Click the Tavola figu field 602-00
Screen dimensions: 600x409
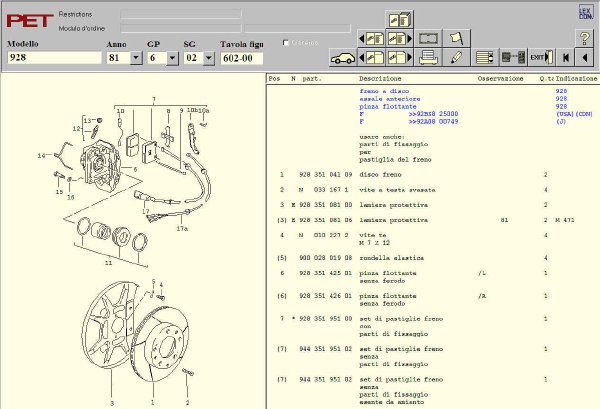pyautogui.click(x=242, y=58)
